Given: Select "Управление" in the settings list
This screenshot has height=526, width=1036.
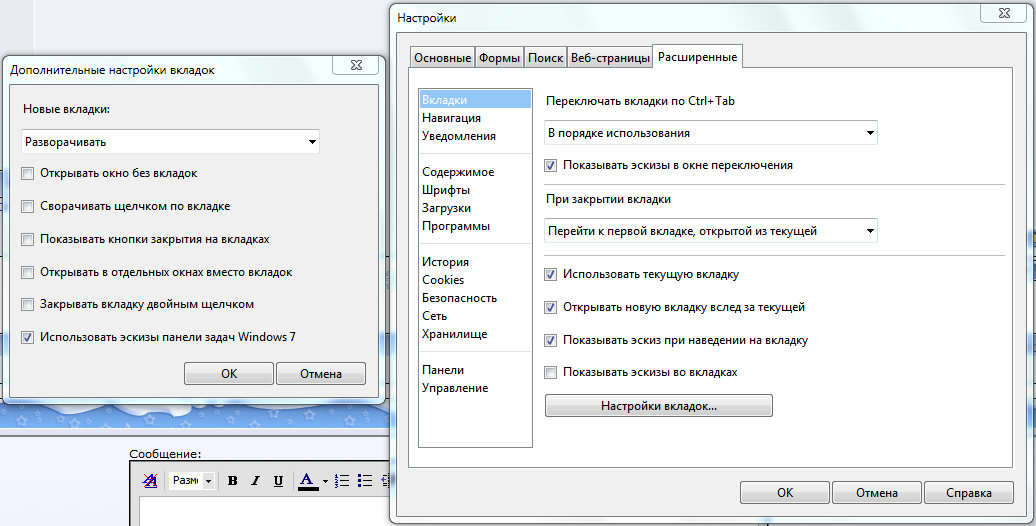Looking at the screenshot, I should [x=475, y=388].
